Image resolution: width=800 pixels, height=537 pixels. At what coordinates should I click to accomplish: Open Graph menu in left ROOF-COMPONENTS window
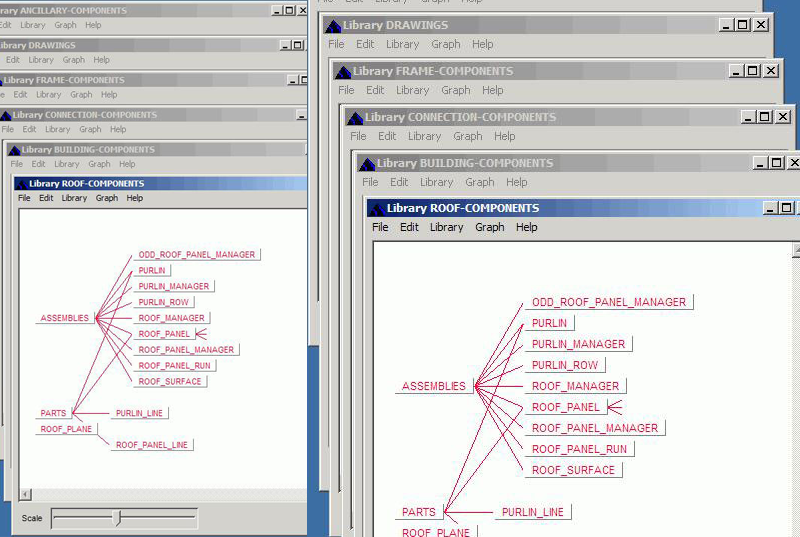pyautogui.click(x=107, y=198)
